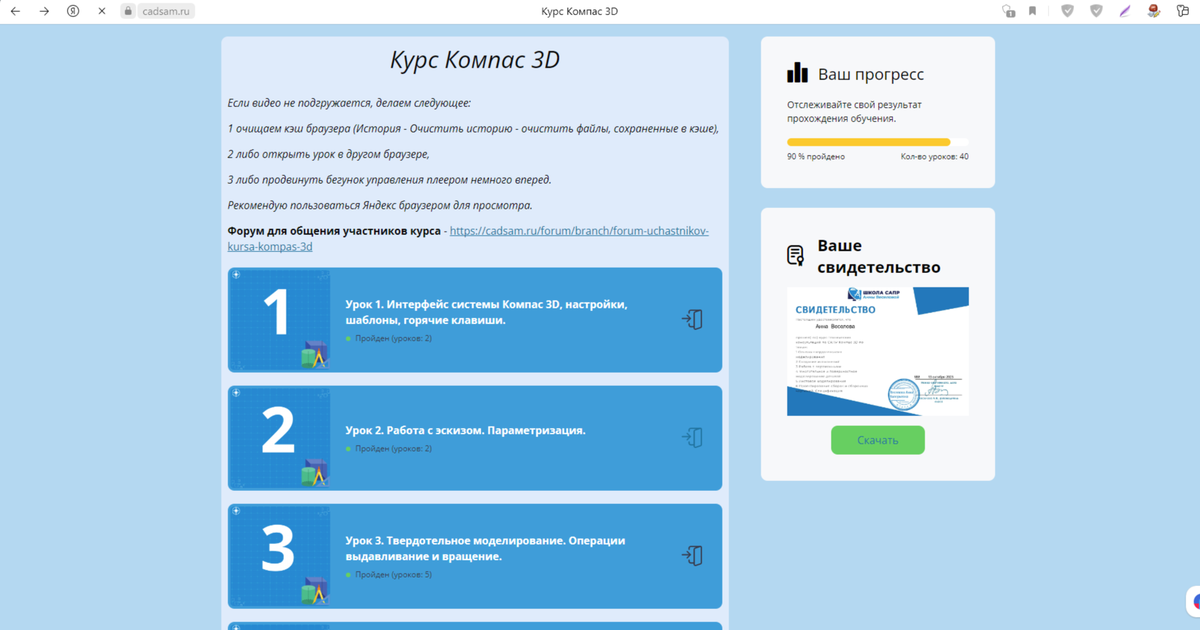
Task: Click the padlock site security icon
Action: pyautogui.click(x=128, y=11)
